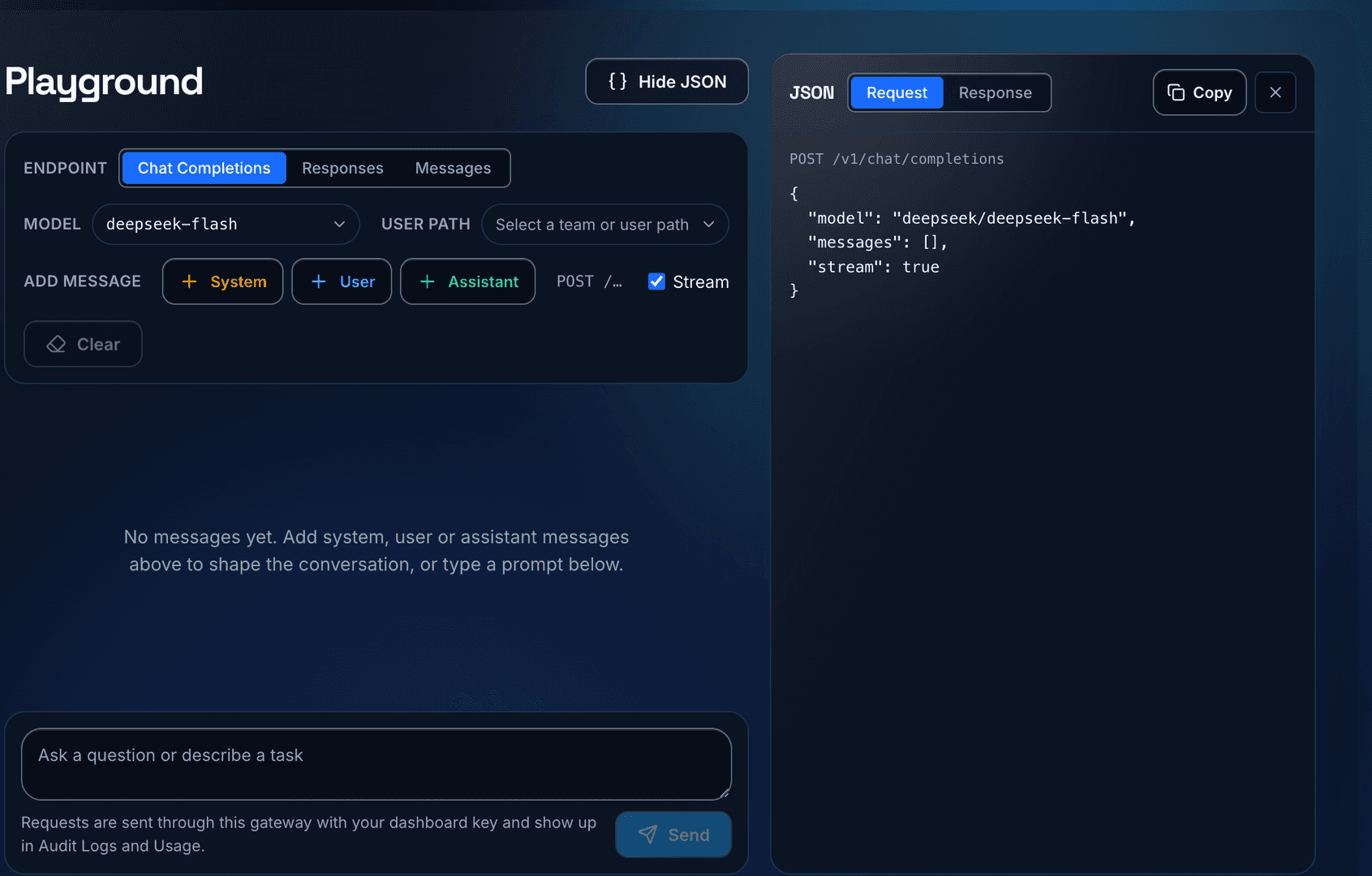Click the Send button label

[x=689, y=835]
